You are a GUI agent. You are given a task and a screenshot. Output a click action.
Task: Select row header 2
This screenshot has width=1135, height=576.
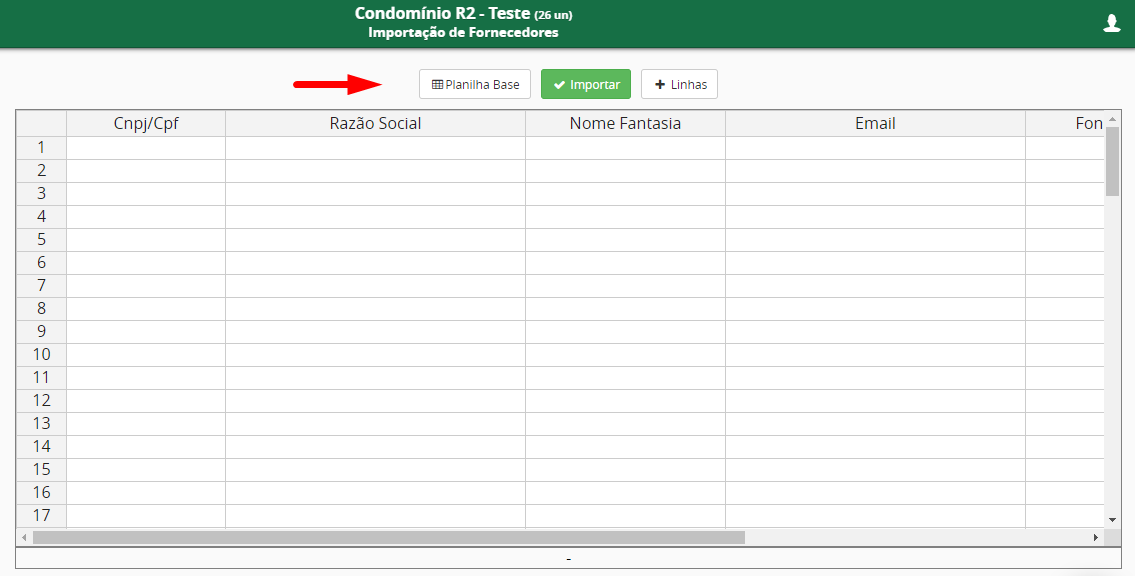pos(41,171)
